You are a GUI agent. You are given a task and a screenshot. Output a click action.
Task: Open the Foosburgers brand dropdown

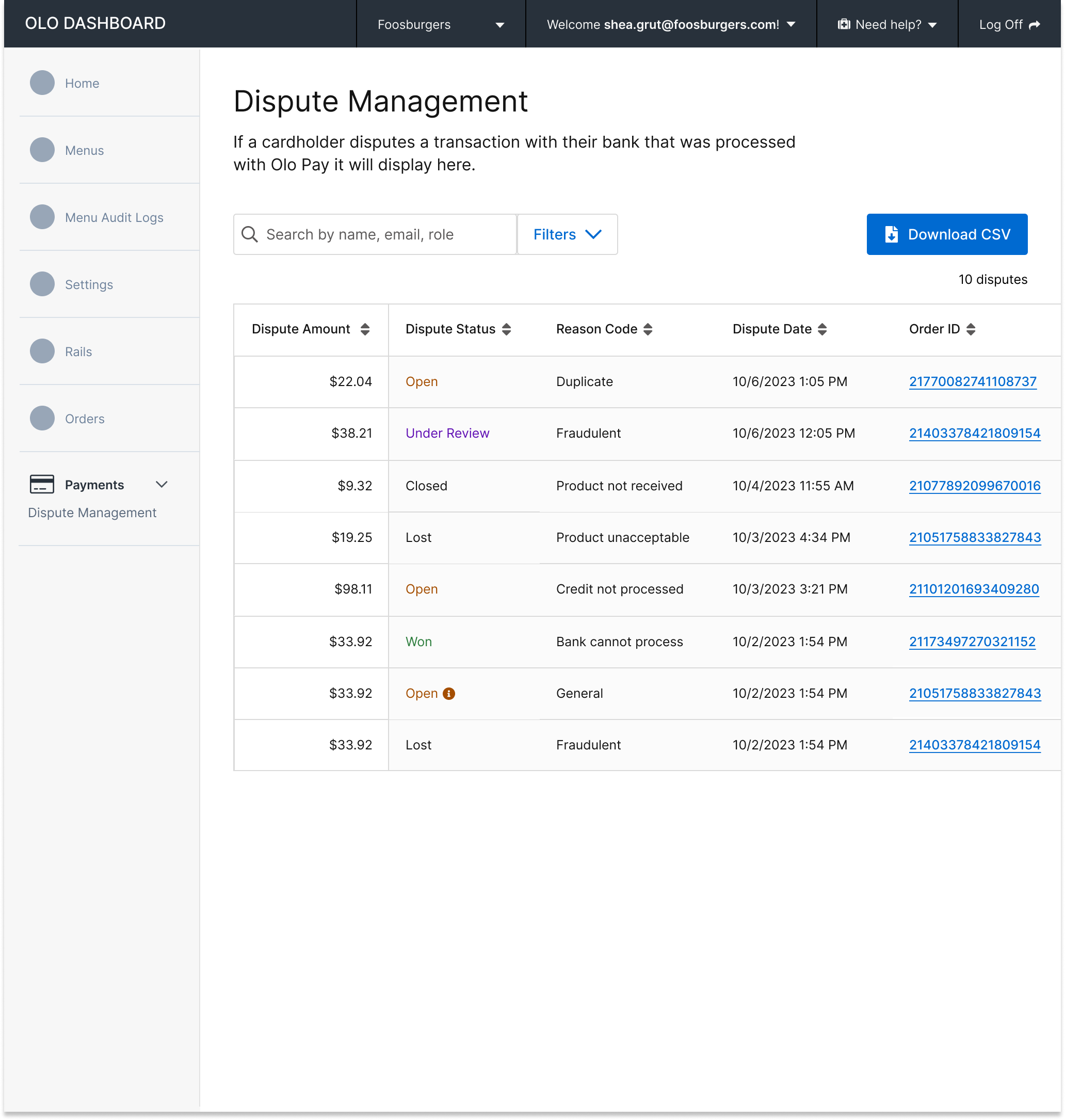[441, 25]
